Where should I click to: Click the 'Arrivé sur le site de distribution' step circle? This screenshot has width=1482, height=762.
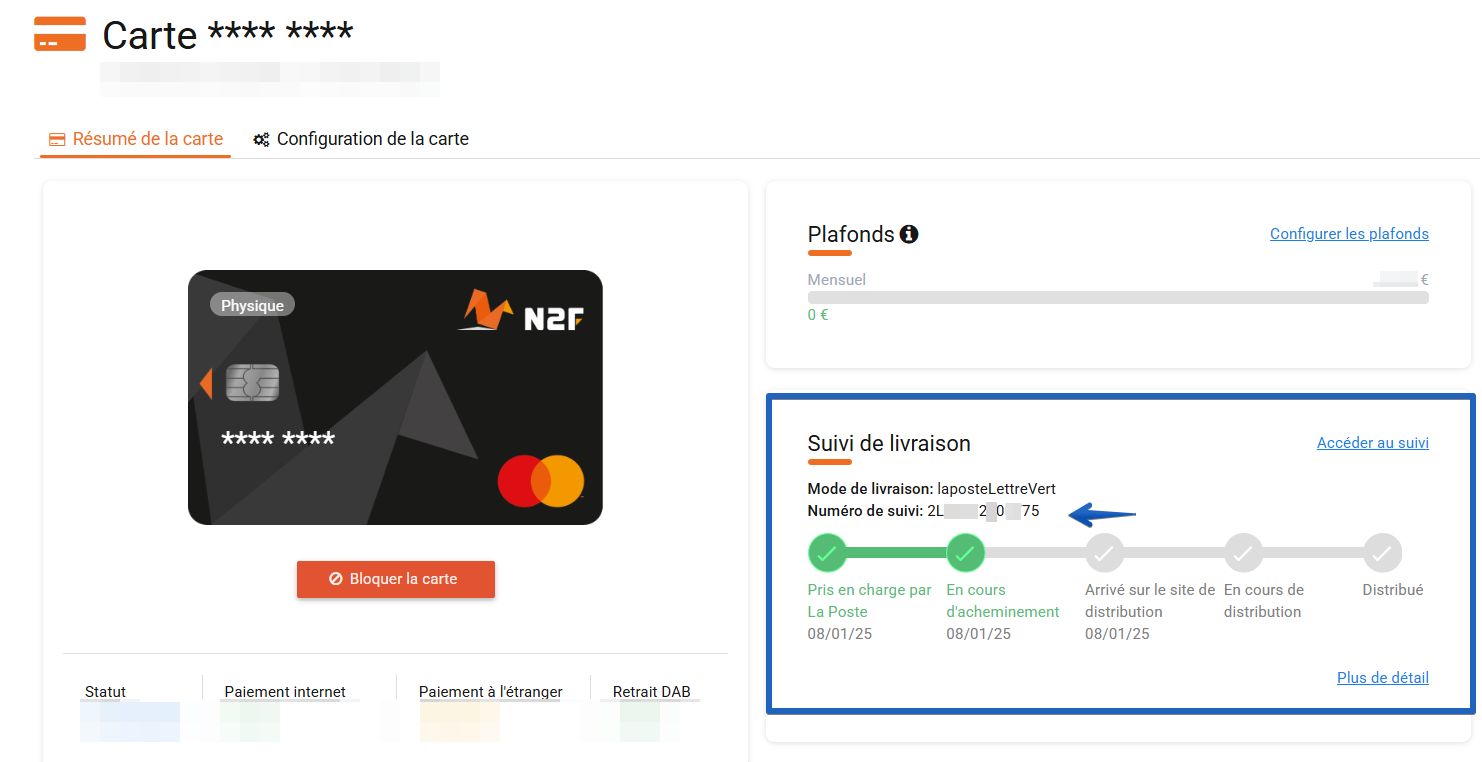click(x=1105, y=552)
